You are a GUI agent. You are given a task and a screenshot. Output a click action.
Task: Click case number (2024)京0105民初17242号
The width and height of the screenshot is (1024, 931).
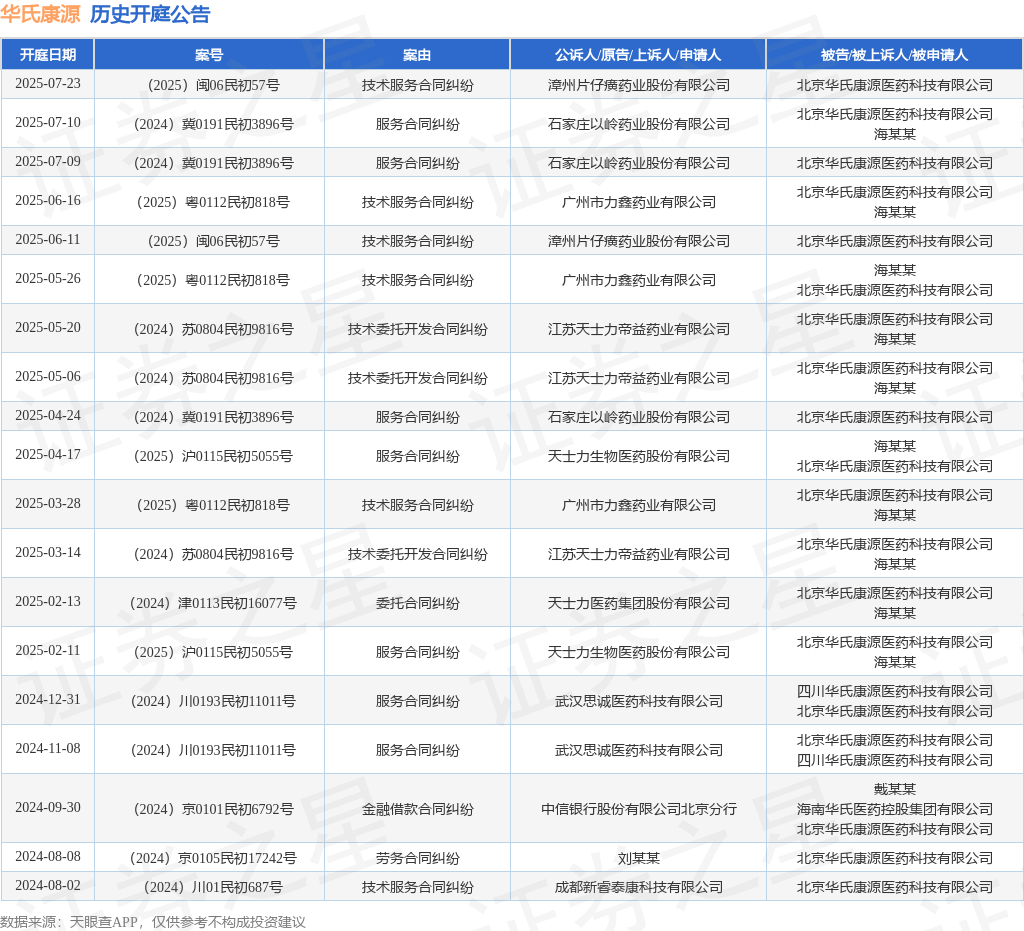[213, 859]
